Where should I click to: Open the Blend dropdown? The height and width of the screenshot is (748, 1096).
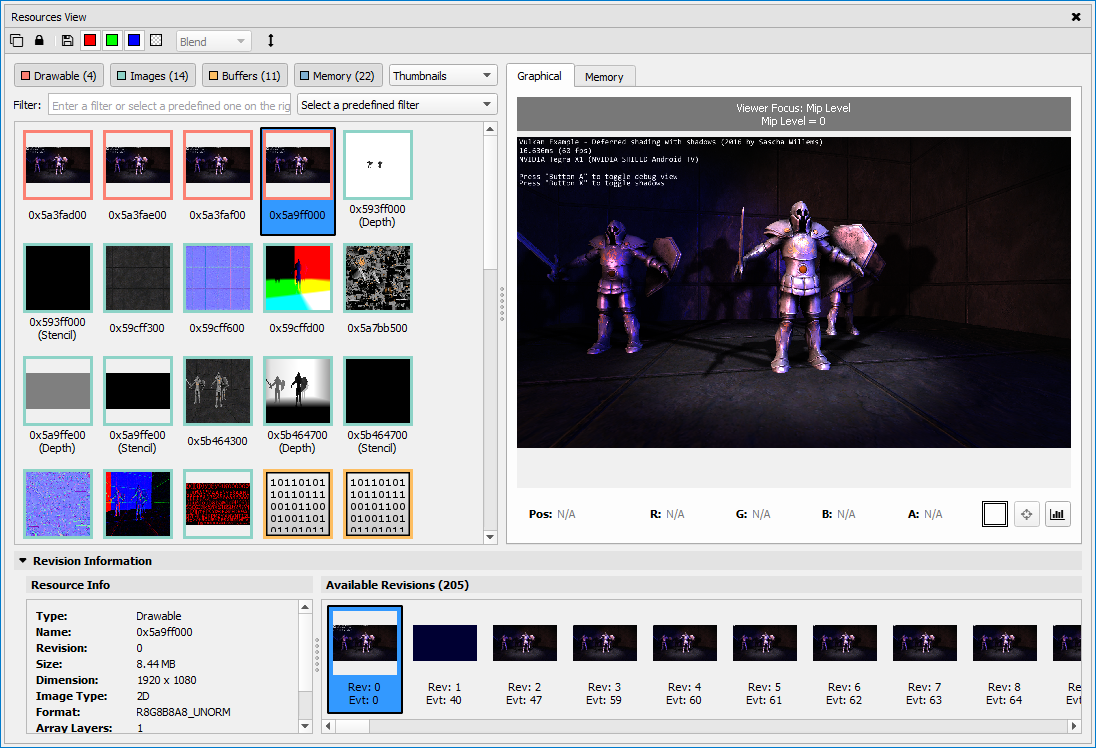click(213, 41)
